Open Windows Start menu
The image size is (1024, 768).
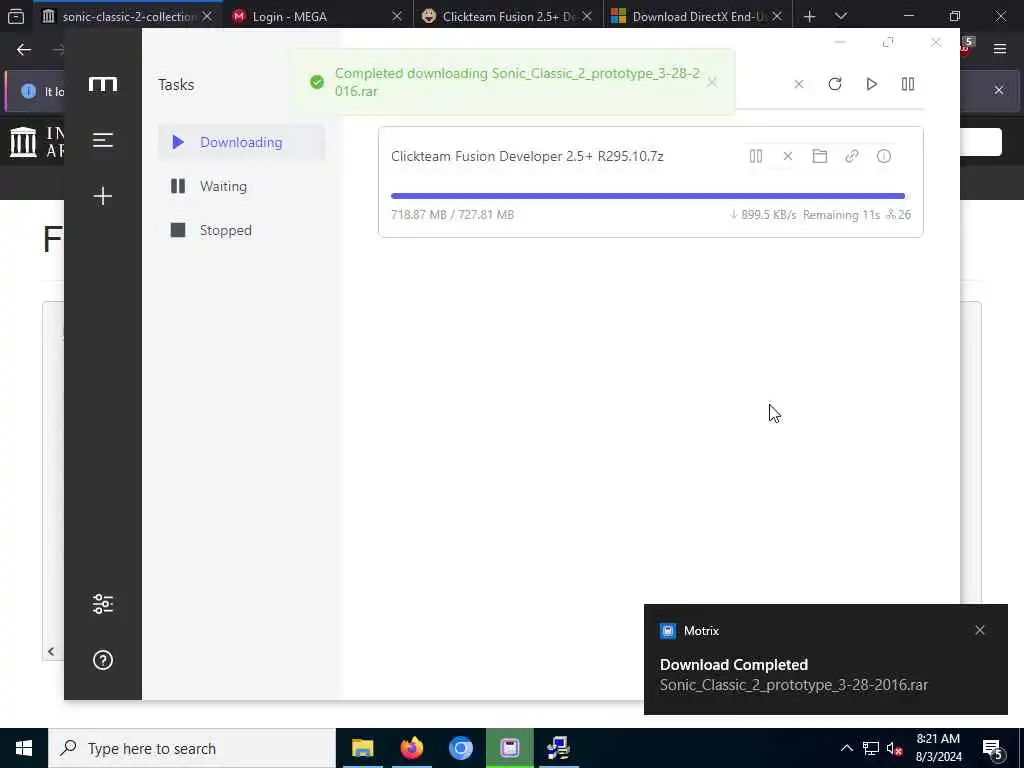click(24, 748)
